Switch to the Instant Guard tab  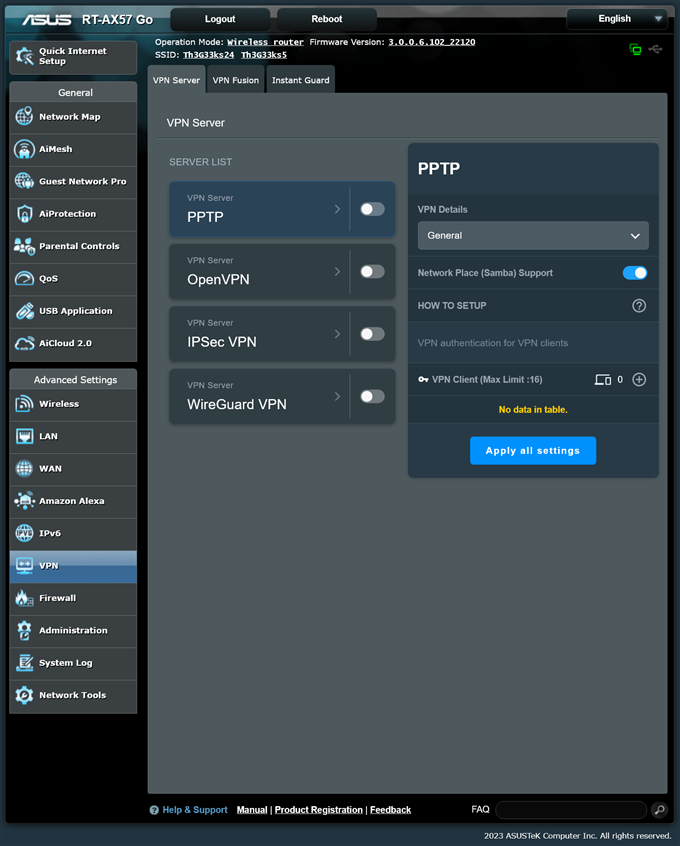pos(301,80)
